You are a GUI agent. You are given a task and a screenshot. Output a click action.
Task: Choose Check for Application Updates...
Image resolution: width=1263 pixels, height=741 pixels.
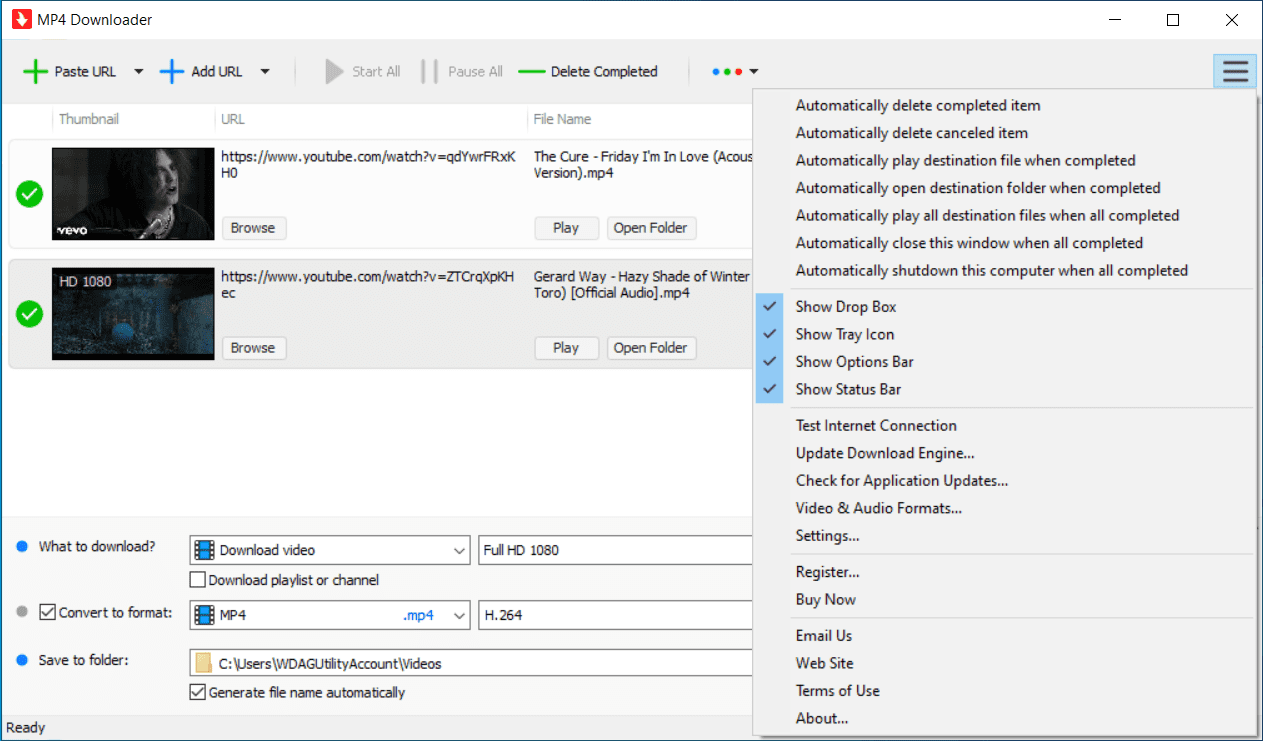[1004, 481]
